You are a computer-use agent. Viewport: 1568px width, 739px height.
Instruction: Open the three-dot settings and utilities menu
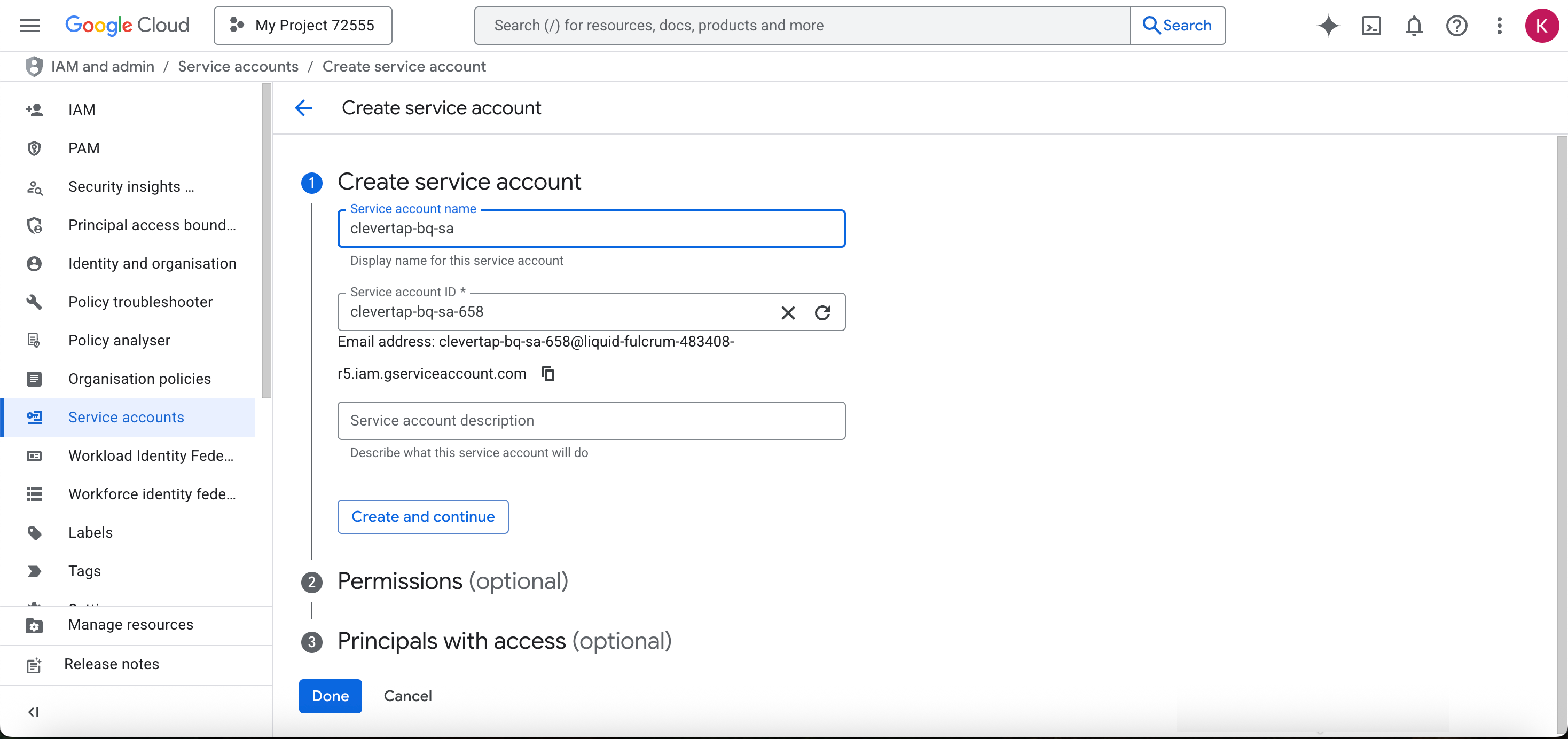pos(1499,26)
